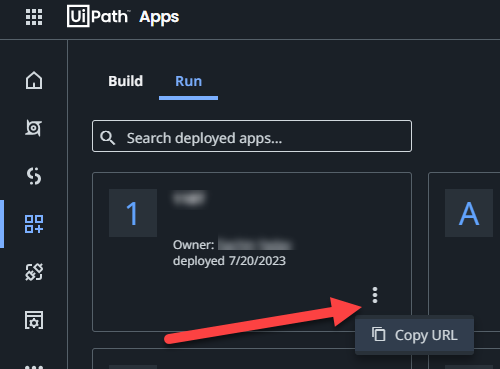Open three-dot menu on first app card

click(x=375, y=295)
